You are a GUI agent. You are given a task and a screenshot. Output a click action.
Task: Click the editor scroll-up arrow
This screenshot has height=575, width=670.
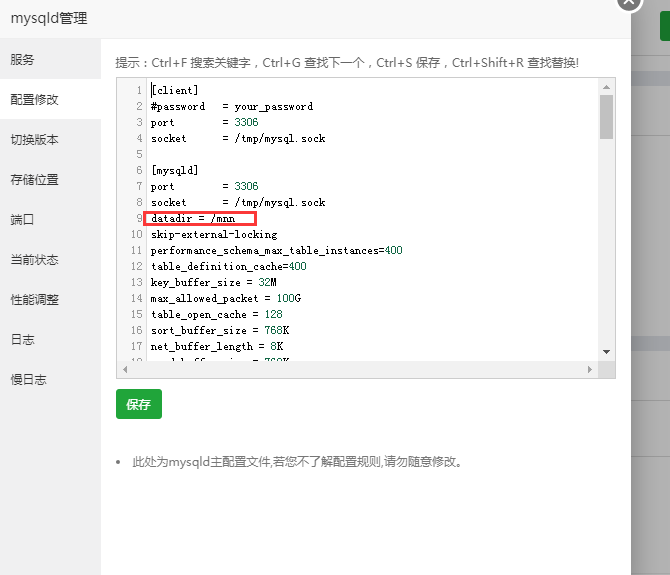coord(606,87)
